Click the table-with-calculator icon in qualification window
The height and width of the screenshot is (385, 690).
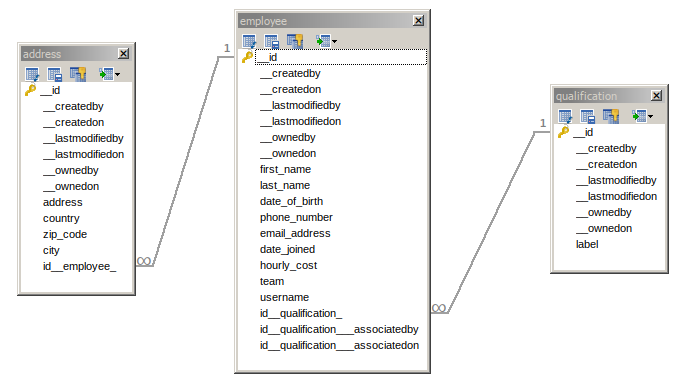(587, 117)
